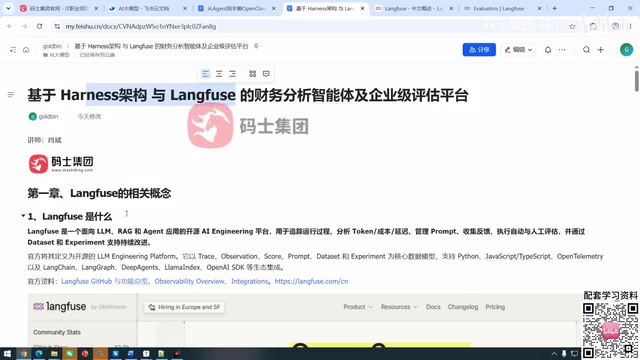Search within the document
This screenshot has height=360, width=640.
[x=587, y=50]
